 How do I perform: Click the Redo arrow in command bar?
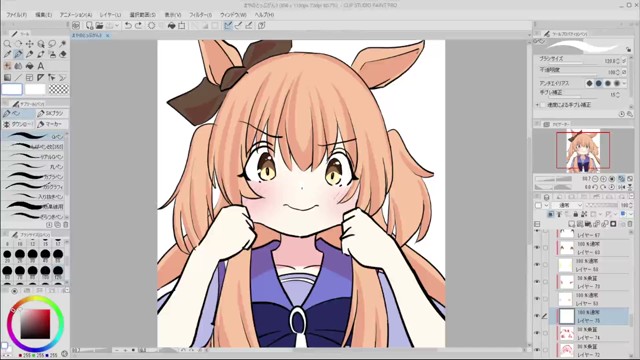coord(138,25)
